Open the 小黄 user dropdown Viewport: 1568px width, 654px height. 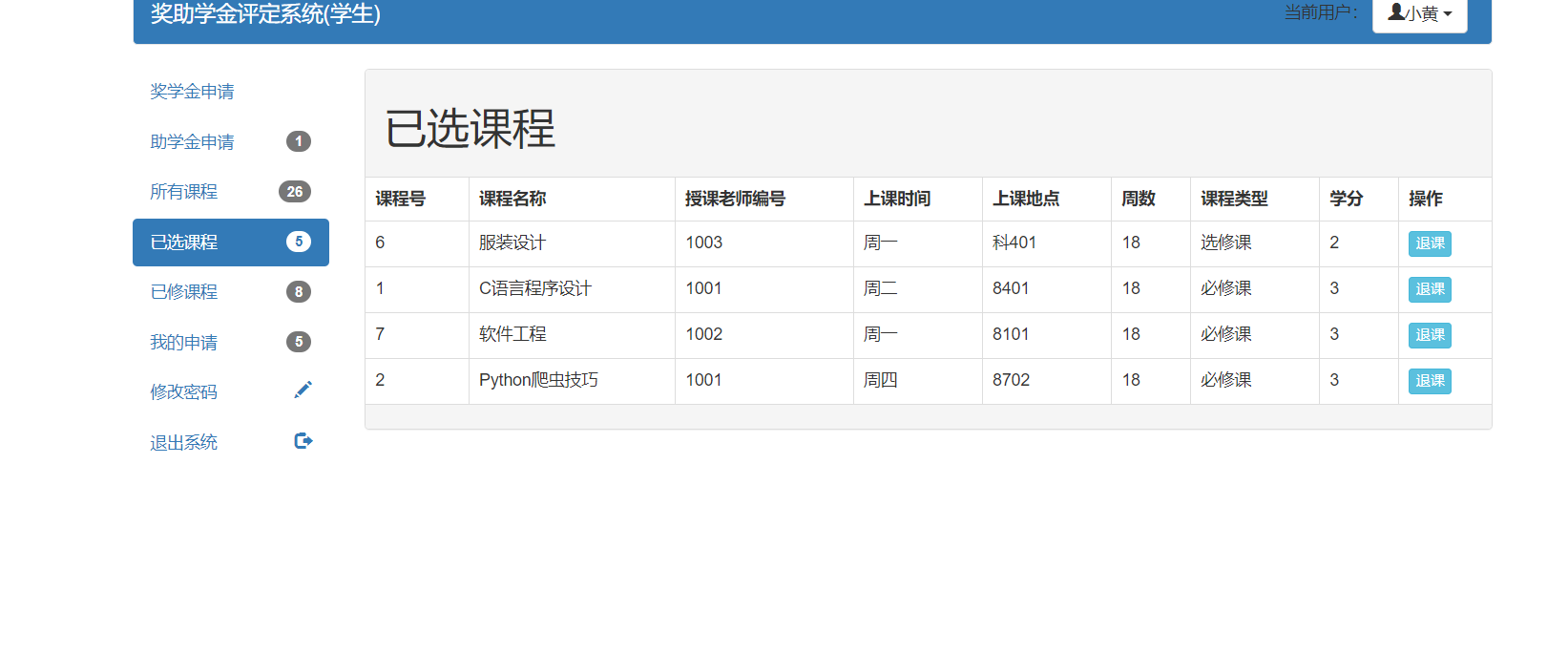pyautogui.click(x=1419, y=13)
